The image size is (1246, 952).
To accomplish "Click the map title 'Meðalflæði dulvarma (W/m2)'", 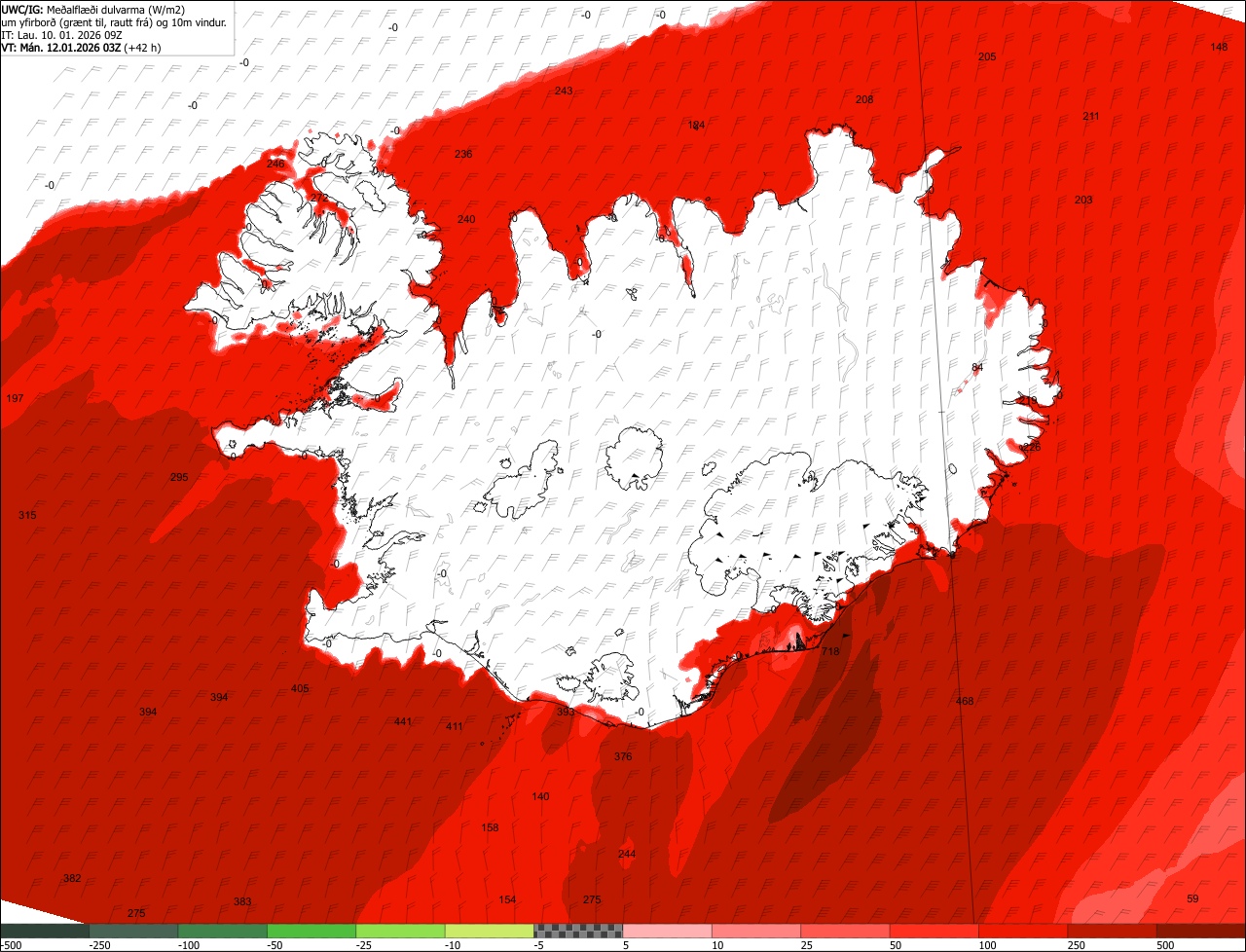I will click(x=116, y=11).
